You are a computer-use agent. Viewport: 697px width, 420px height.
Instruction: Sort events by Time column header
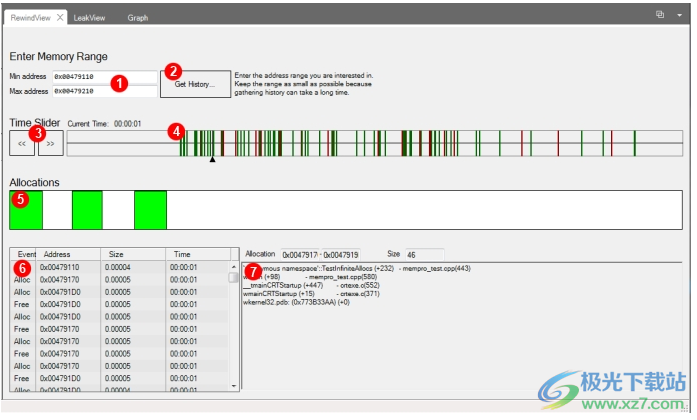(x=181, y=255)
